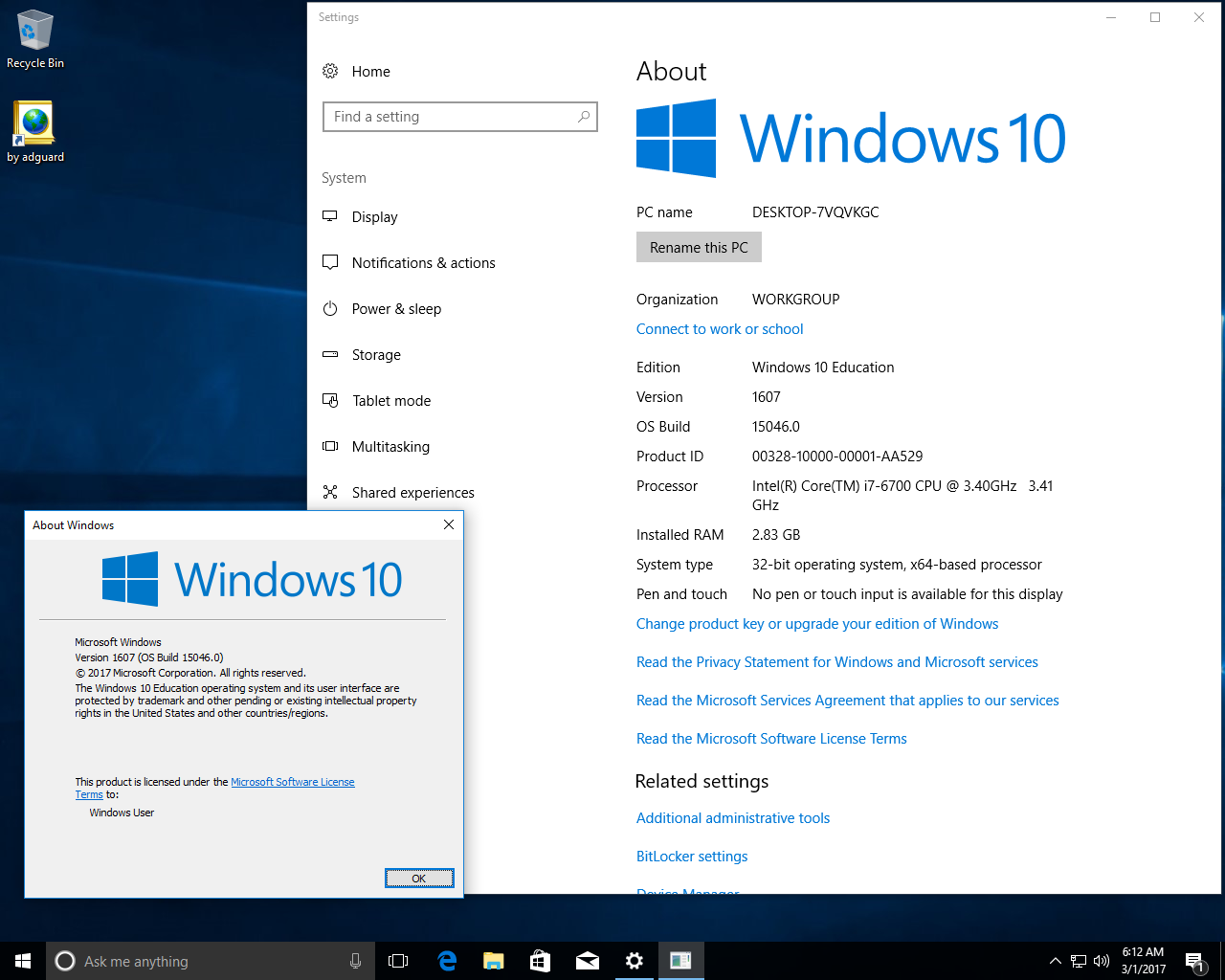Screen dimensions: 1225x980
Task: Click the volume speaker tray icon
Action: point(1102,961)
